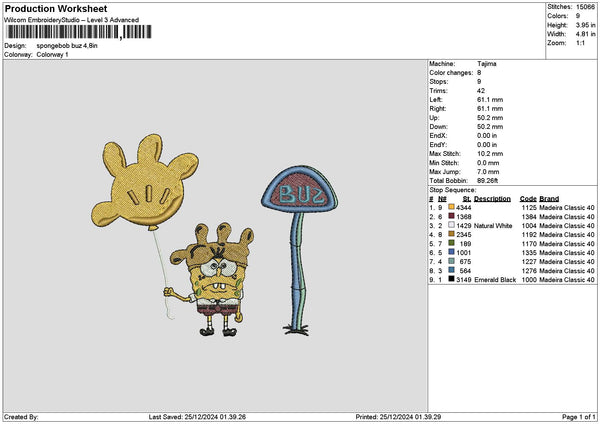Click the "Production Worksheet" title

[56, 8]
